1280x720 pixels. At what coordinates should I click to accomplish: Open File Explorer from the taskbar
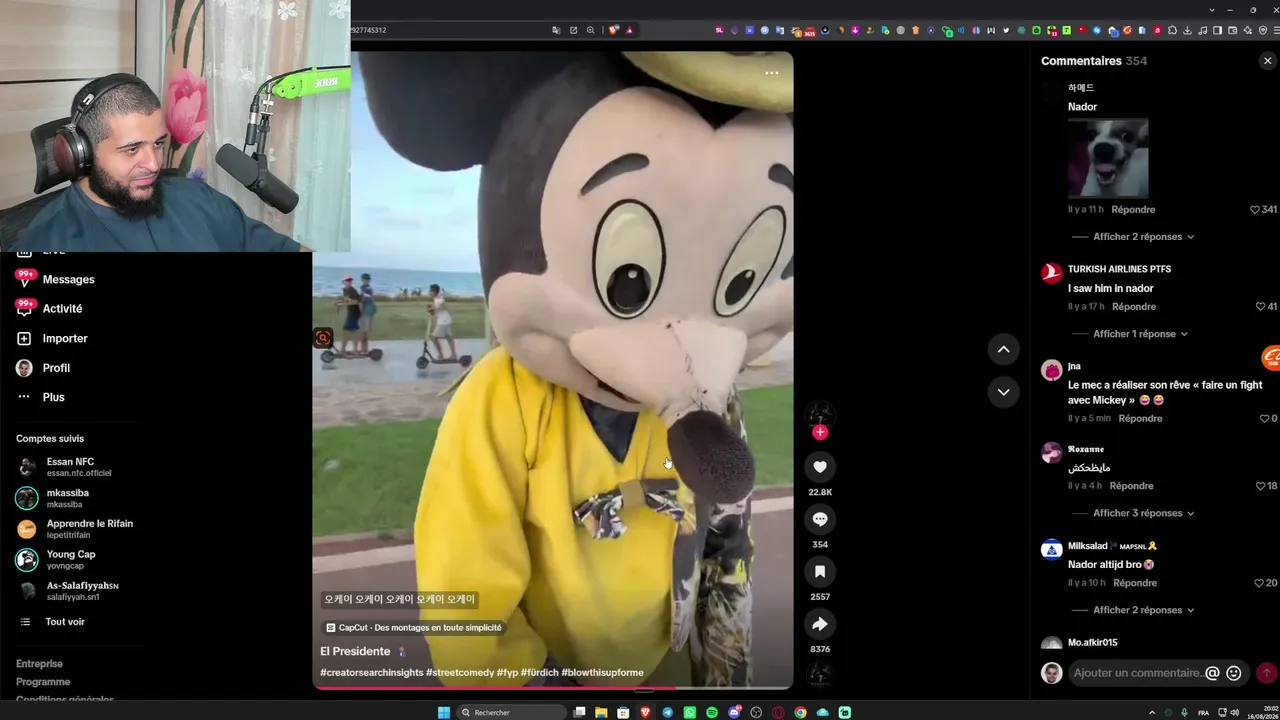point(601,712)
